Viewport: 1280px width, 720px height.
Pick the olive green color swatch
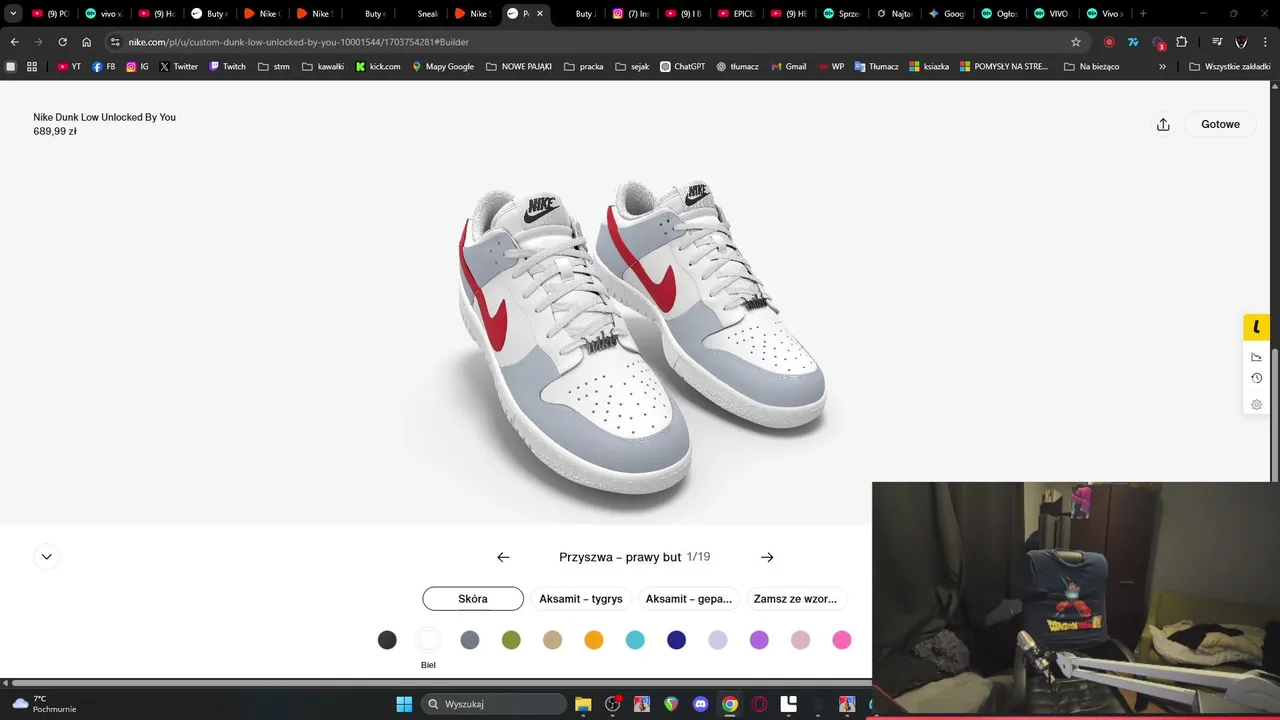click(511, 640)
